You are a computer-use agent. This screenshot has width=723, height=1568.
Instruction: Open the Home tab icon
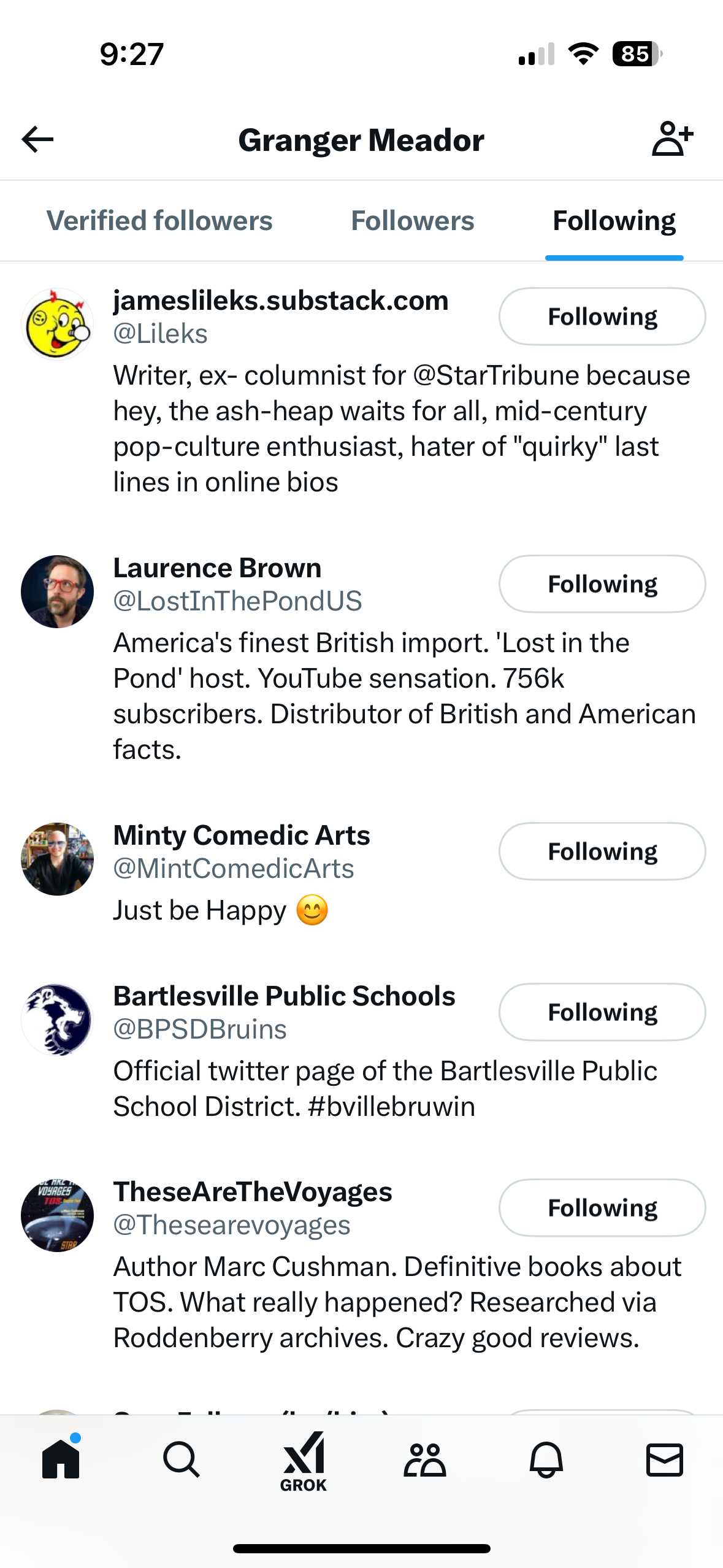[x=61, y=1459]
